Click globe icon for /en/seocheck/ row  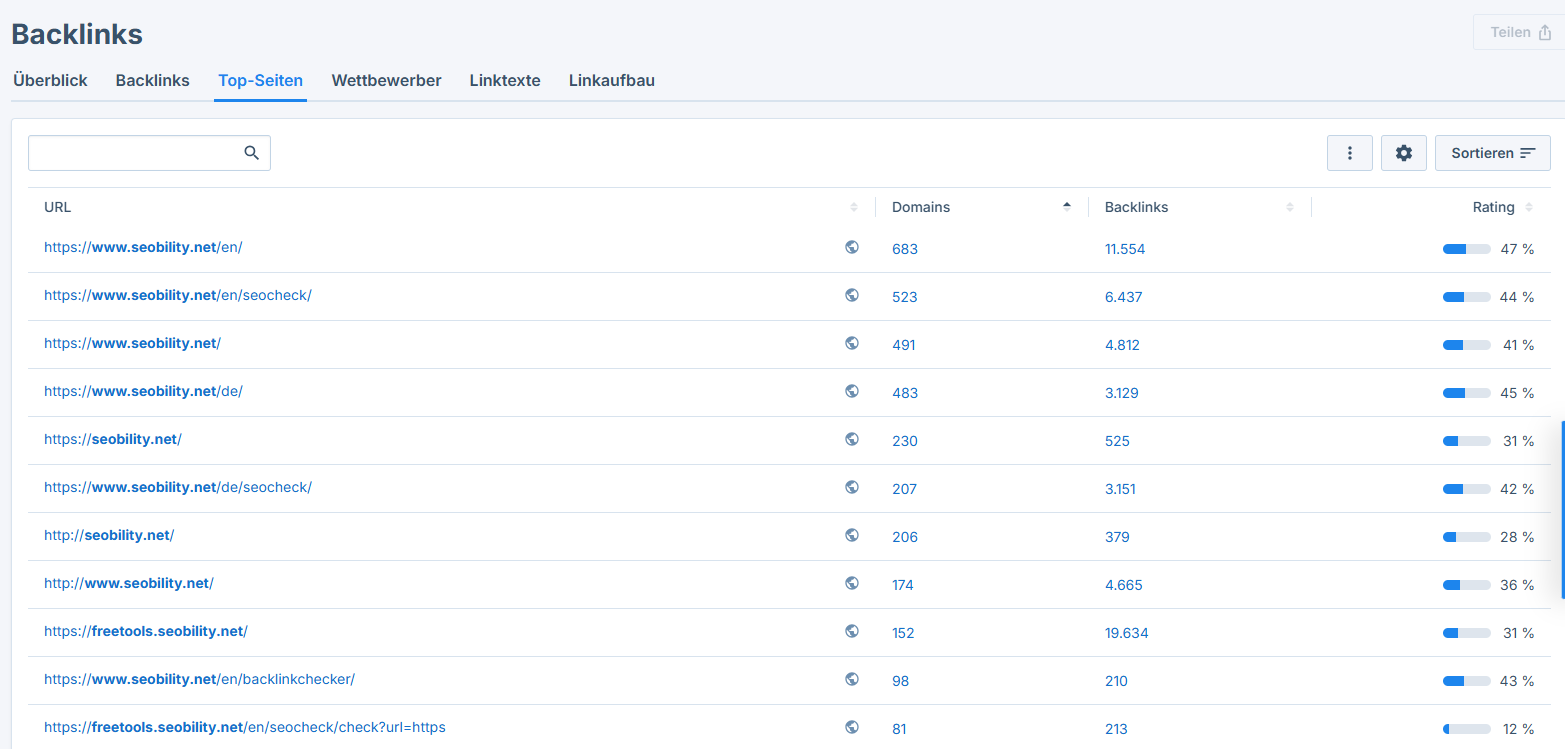click(x=852, y=295)
